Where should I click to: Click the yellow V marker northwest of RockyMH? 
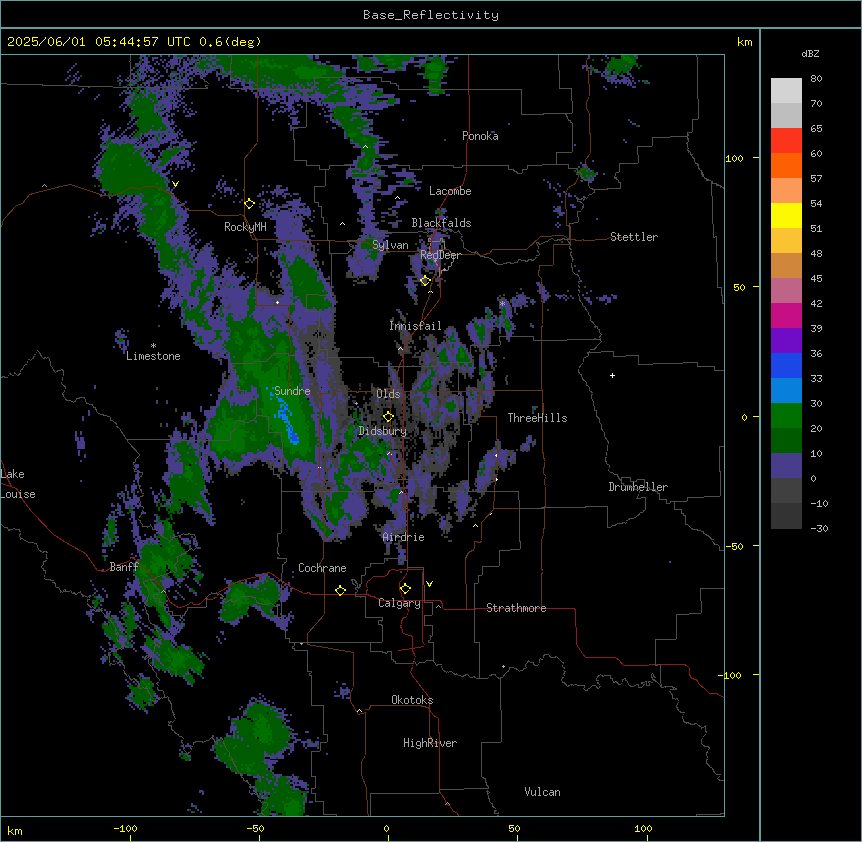click(x=175, y=185)
